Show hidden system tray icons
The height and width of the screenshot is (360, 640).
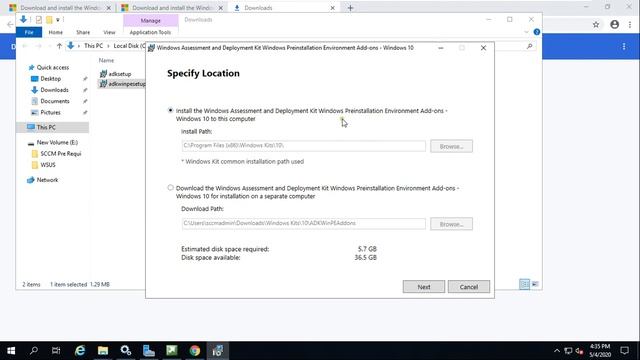(x=557, y=351)
